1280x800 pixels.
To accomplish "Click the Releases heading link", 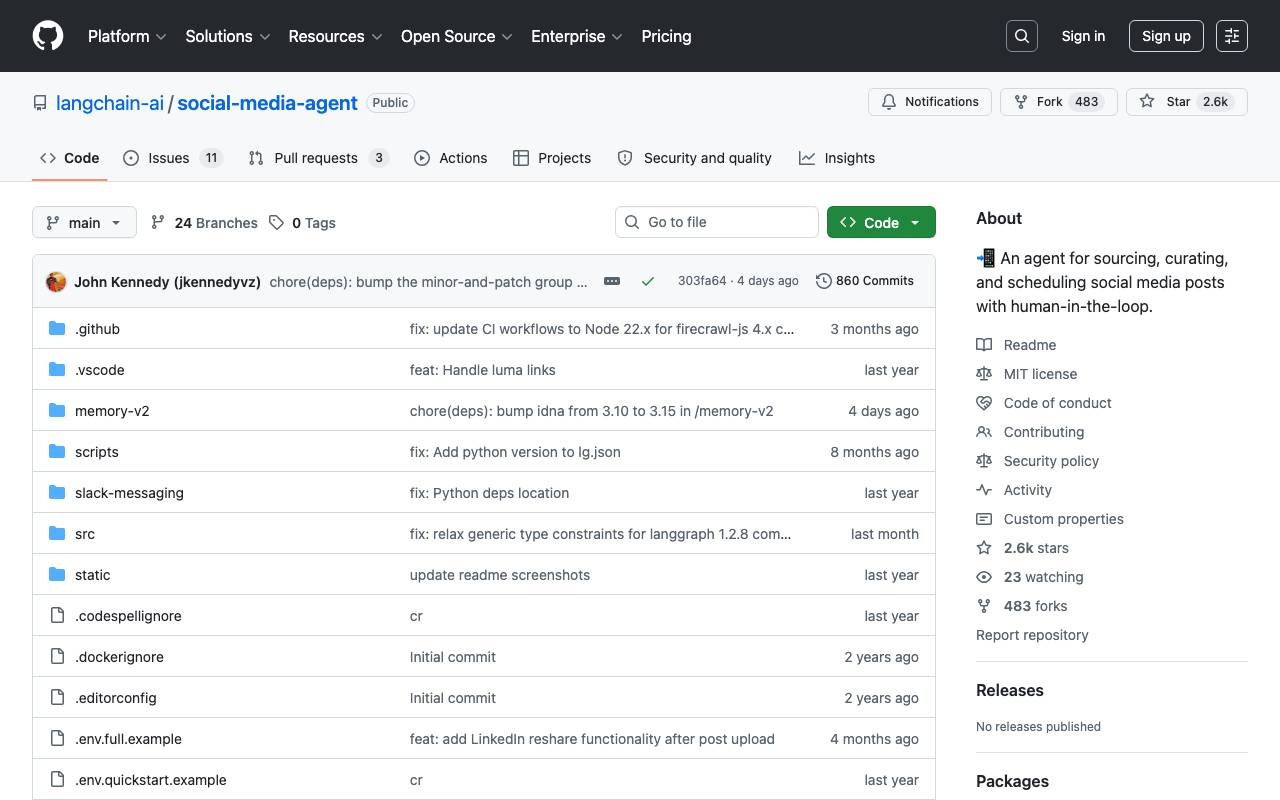I will [1010, 690].
